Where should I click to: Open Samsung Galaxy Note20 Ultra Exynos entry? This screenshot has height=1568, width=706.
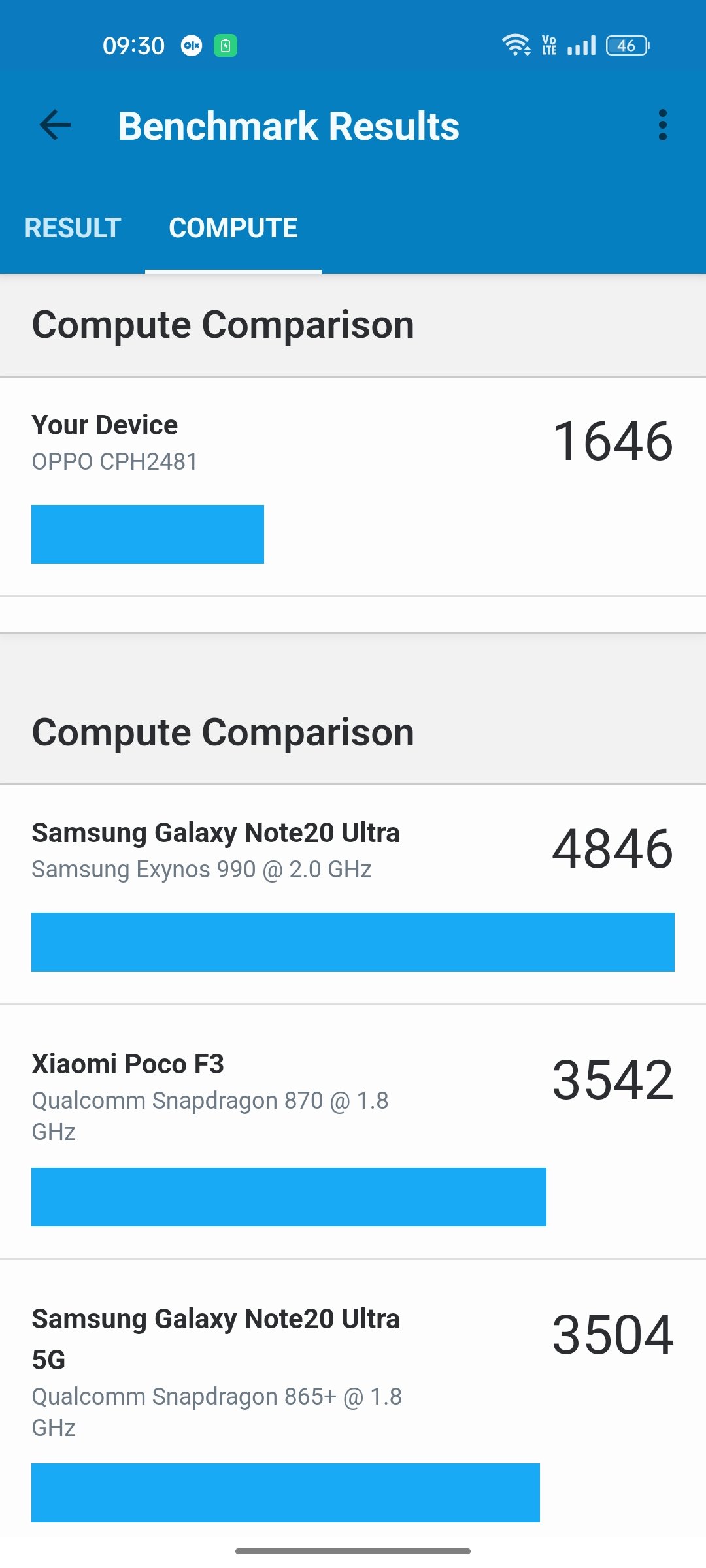coord(216,850)
